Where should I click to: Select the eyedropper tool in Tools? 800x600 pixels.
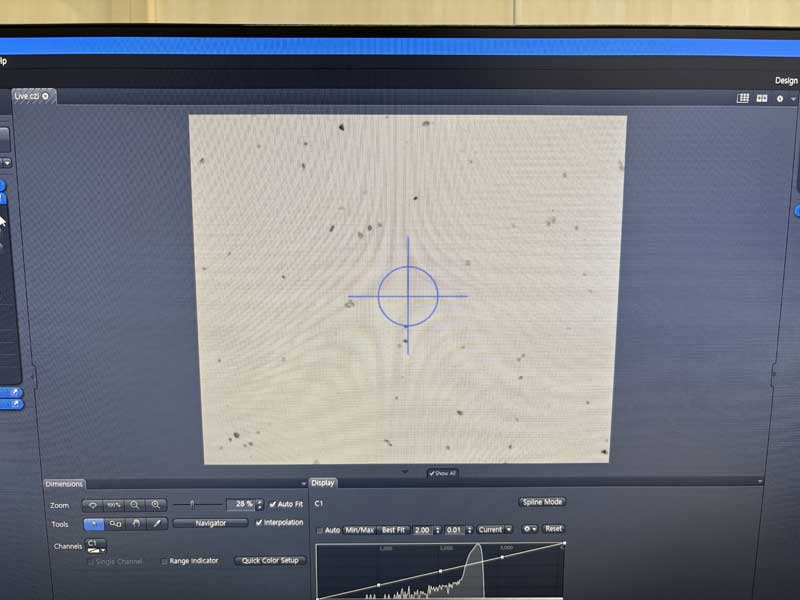click(157, 523)
